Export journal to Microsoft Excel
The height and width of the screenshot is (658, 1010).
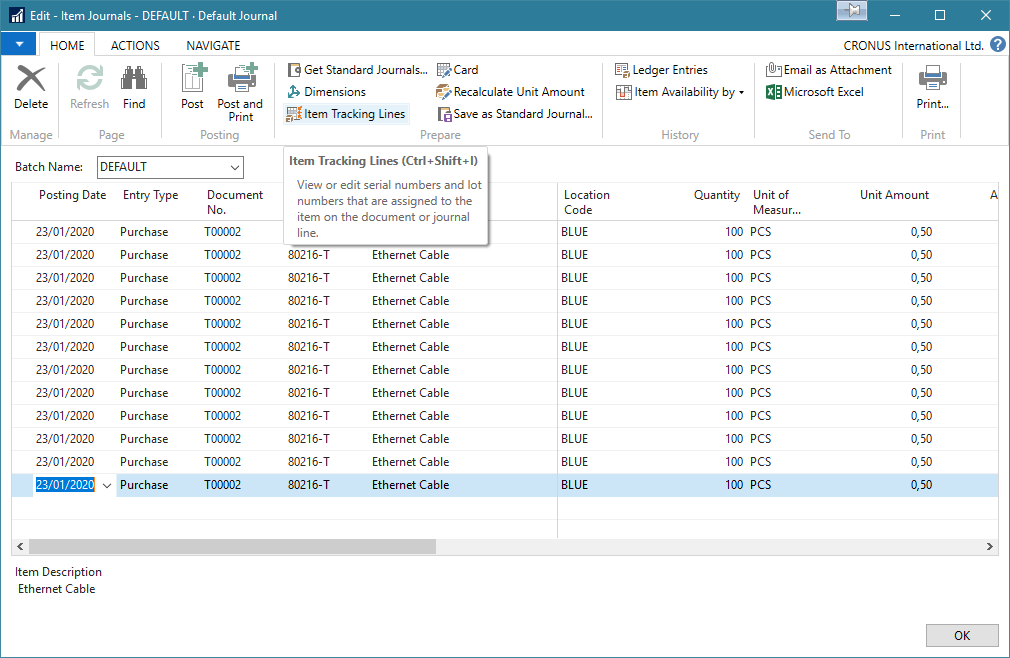coord(822,91)
